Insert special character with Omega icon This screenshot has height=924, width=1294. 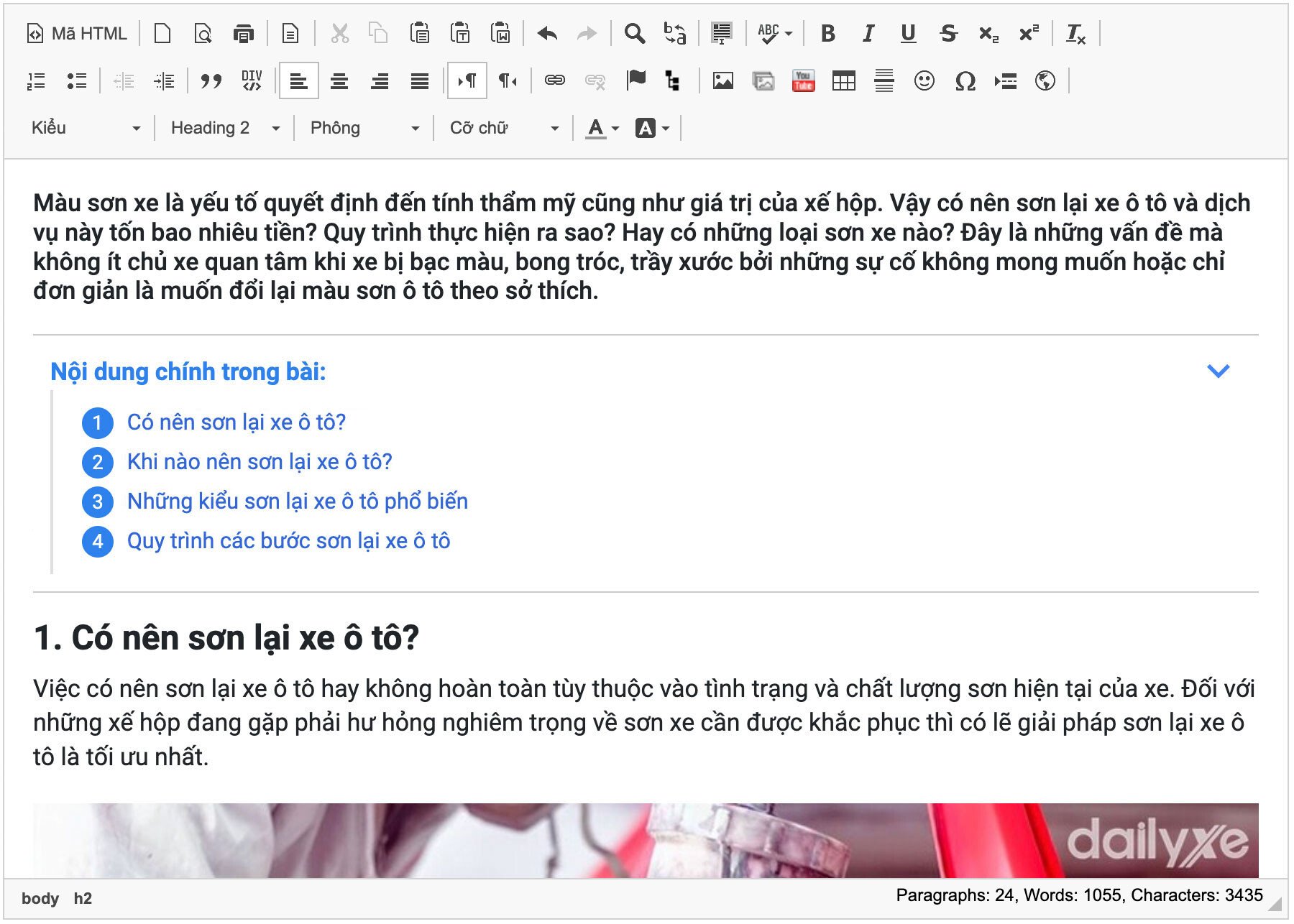[965, 80]
